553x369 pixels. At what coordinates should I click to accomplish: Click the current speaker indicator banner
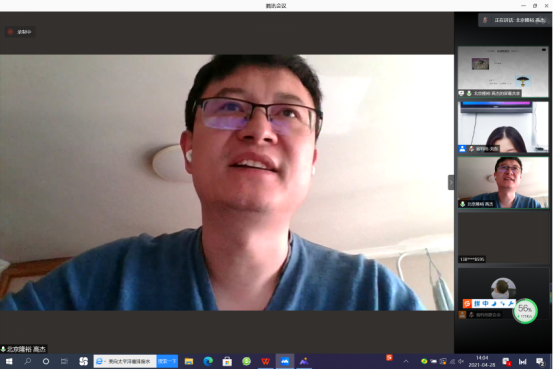click(515, 20)
